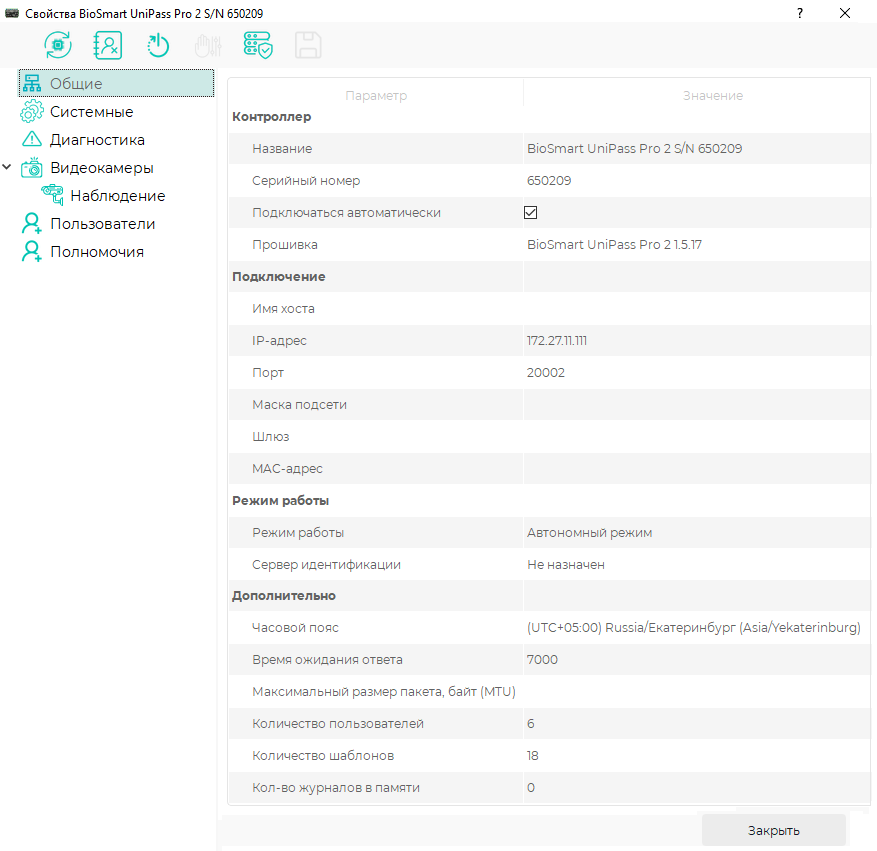Viewport: 877px width, 851px height.
Task: Click the firmware value BioSmart UniPass Pro 2 1.5.17
Action: 614,244
